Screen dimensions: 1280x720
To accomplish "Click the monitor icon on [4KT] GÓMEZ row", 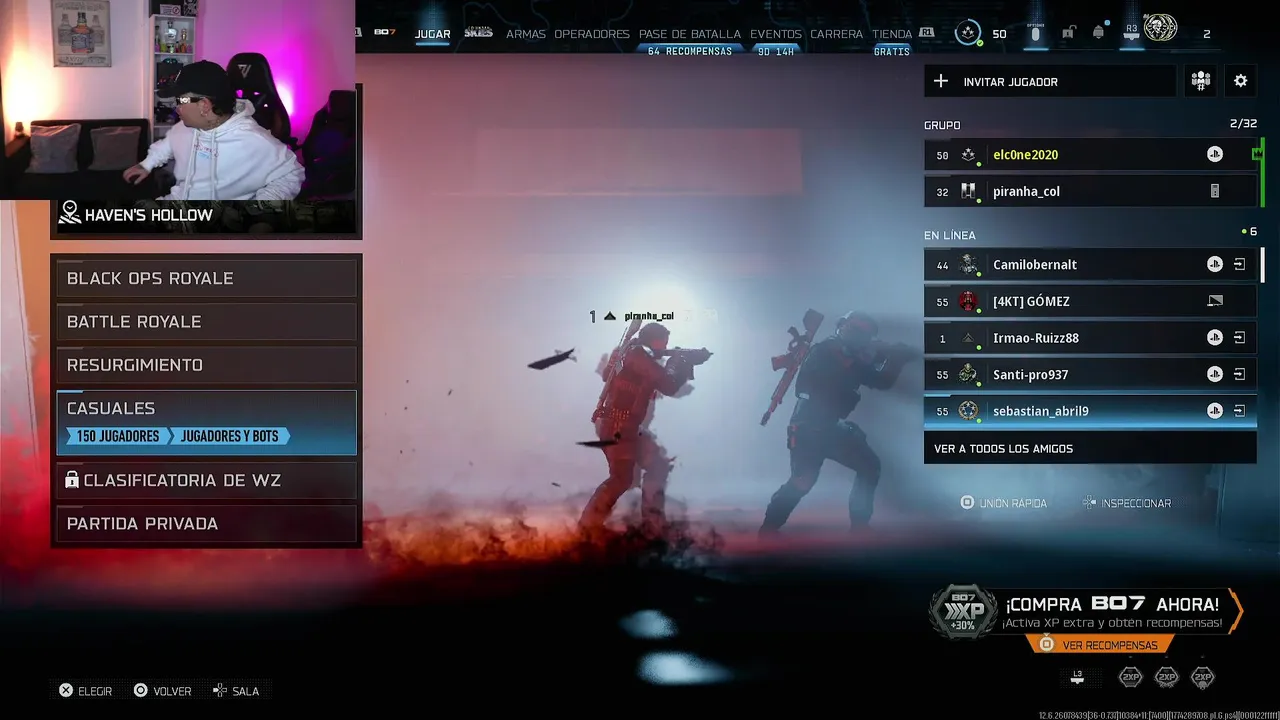I will [1215, 301].
